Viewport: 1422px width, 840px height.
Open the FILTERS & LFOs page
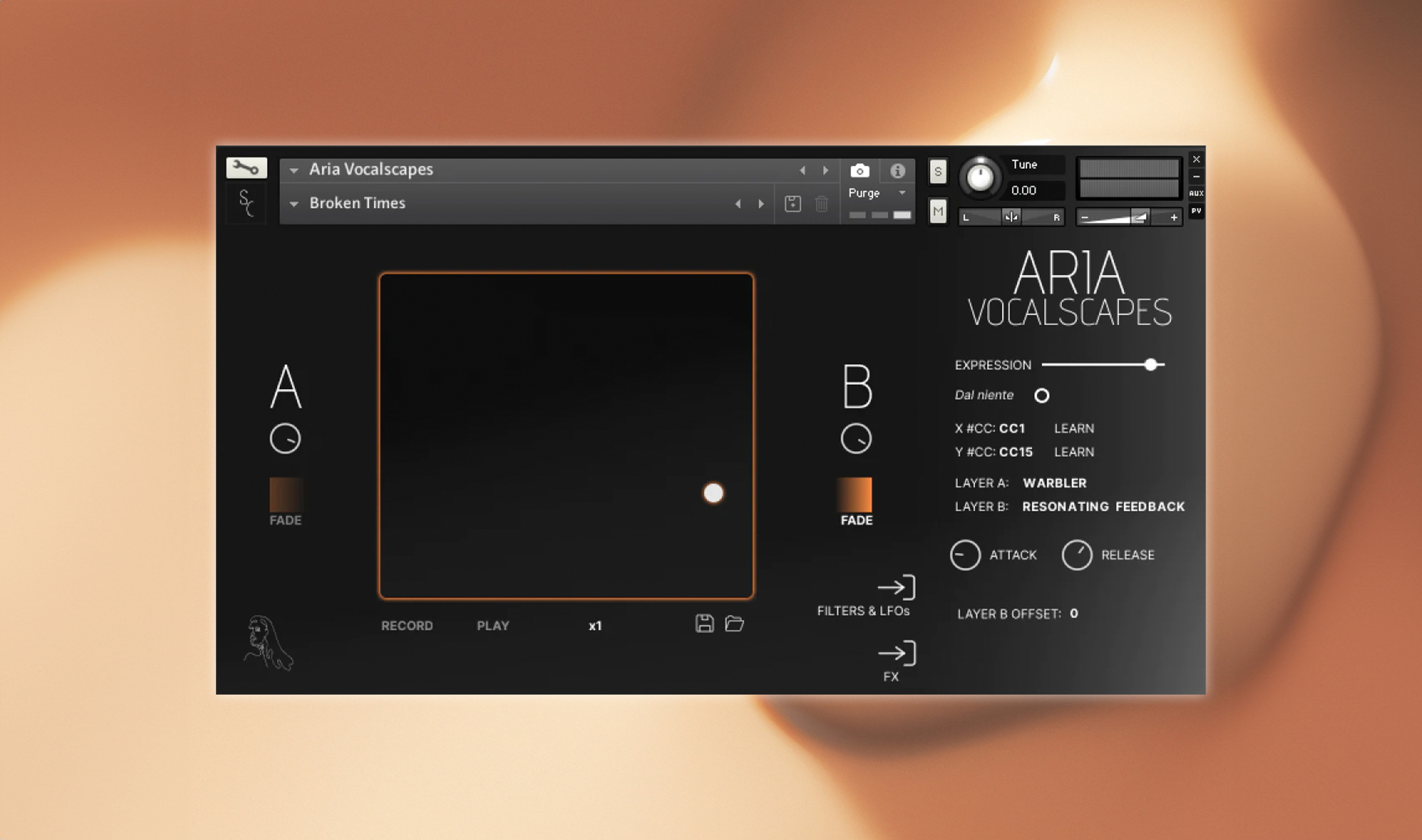[x=897, y=588]
